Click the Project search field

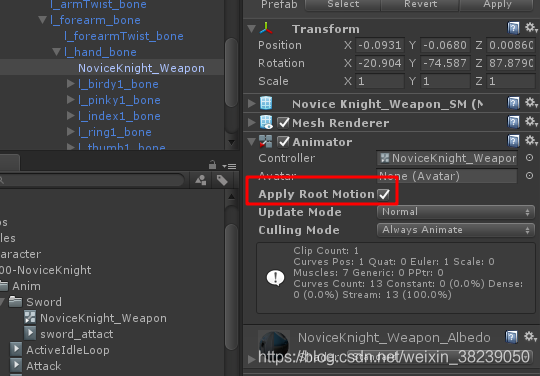point(92,180)
